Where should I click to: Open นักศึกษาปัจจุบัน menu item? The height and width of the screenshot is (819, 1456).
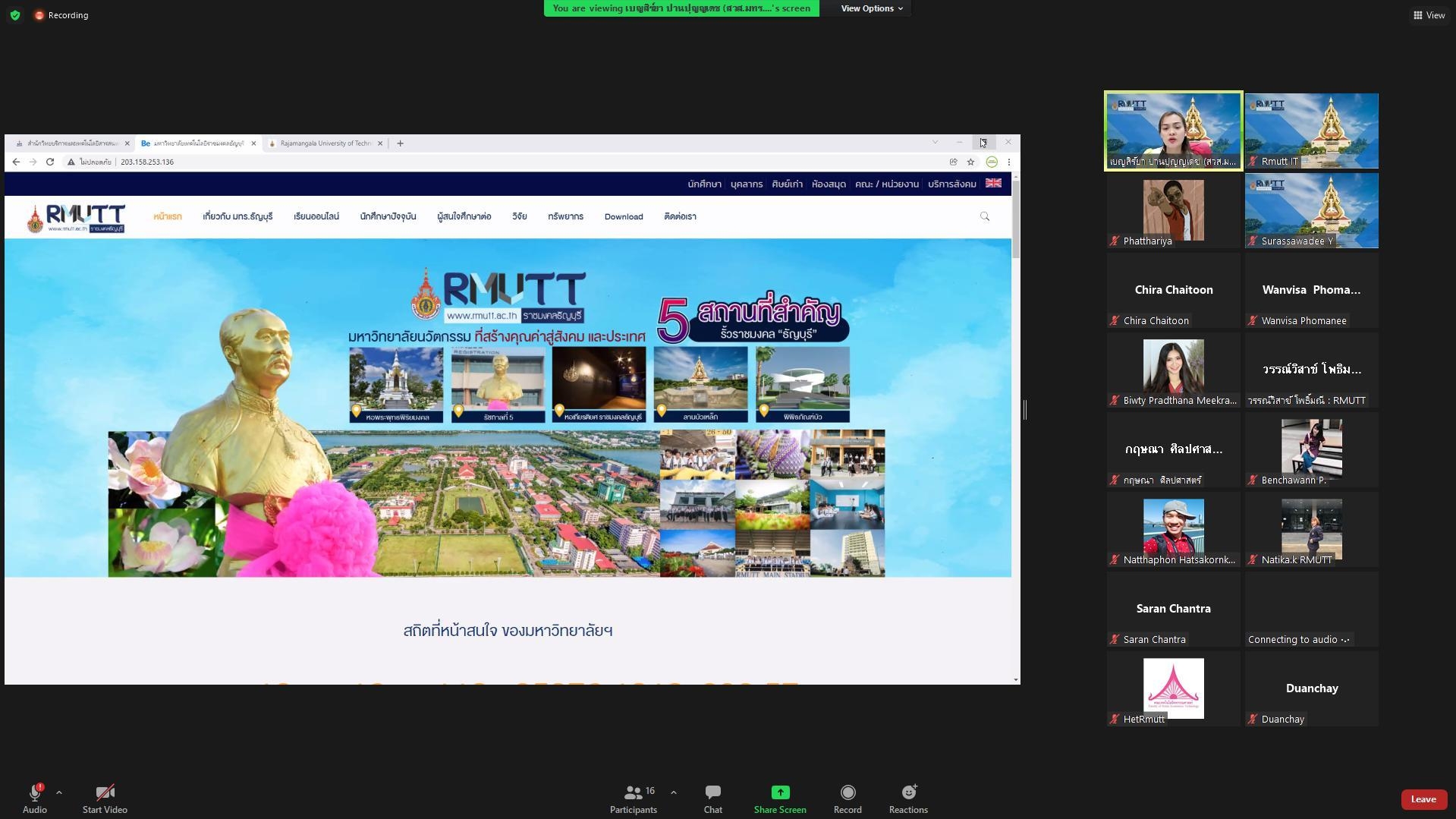(388, 216)
